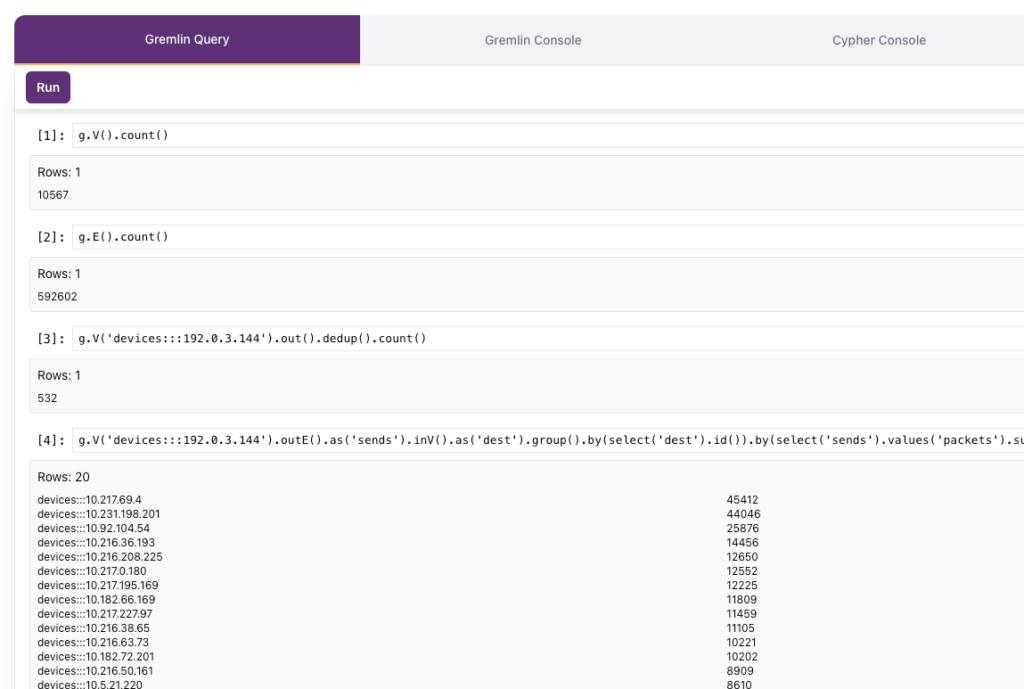Click packet value 12225

(742, 586)
